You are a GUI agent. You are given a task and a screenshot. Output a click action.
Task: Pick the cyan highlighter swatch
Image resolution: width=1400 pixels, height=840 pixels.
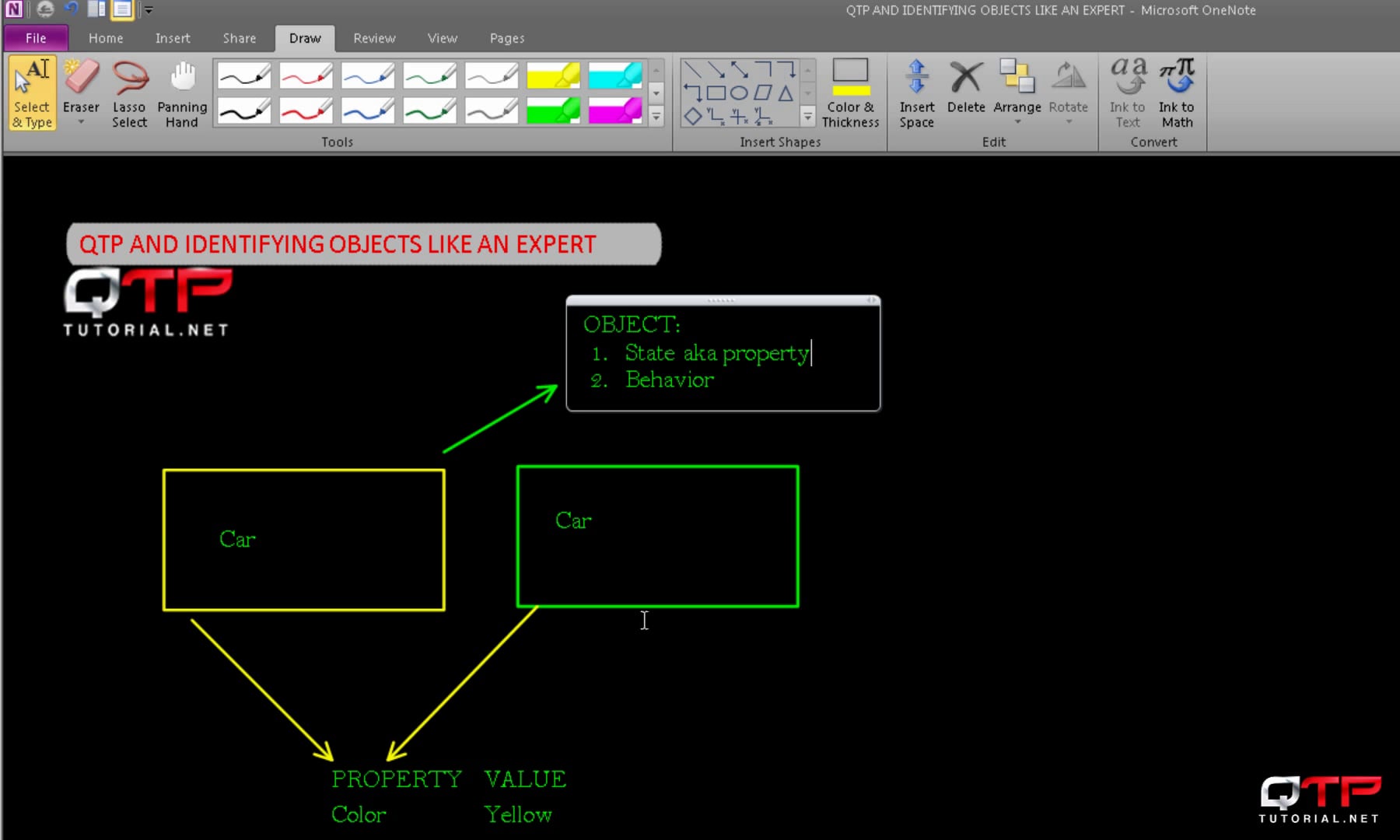[614, 75]
